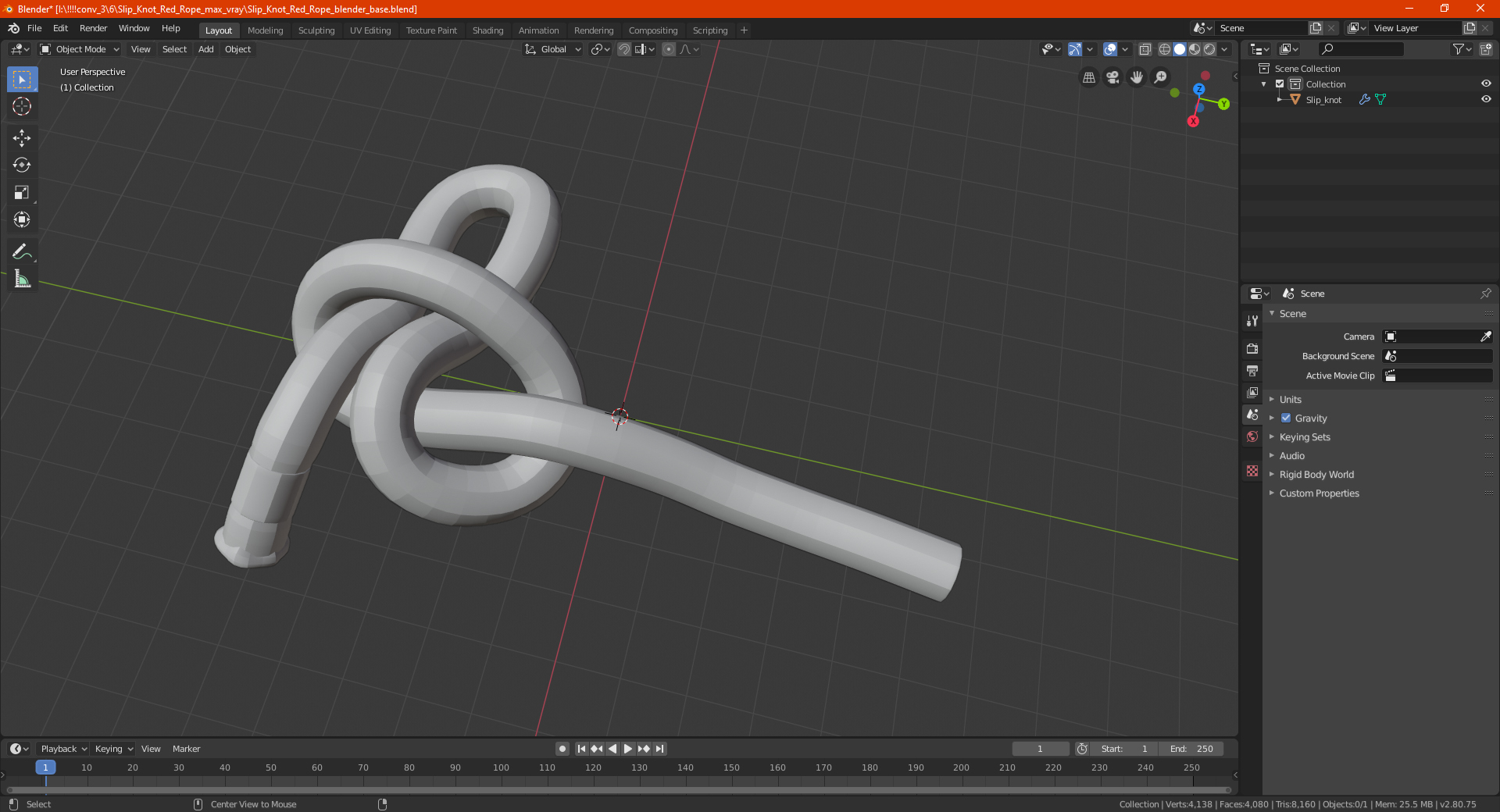Expand Slip_knot tree item in outliner
This screenshot has height=812, width=1500.
click(1280, 99)
